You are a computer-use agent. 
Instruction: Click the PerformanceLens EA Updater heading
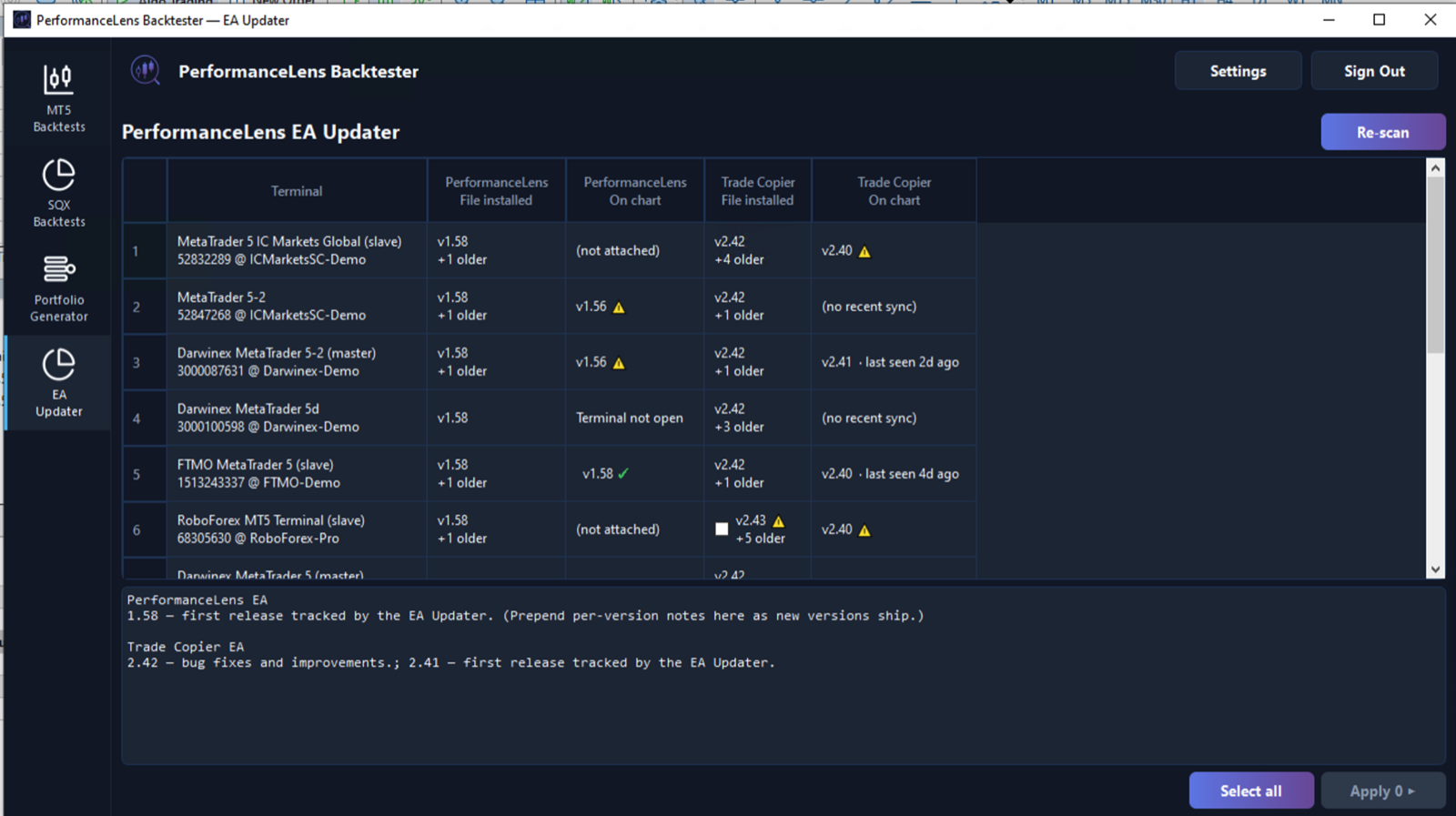(x=260, y=132)
